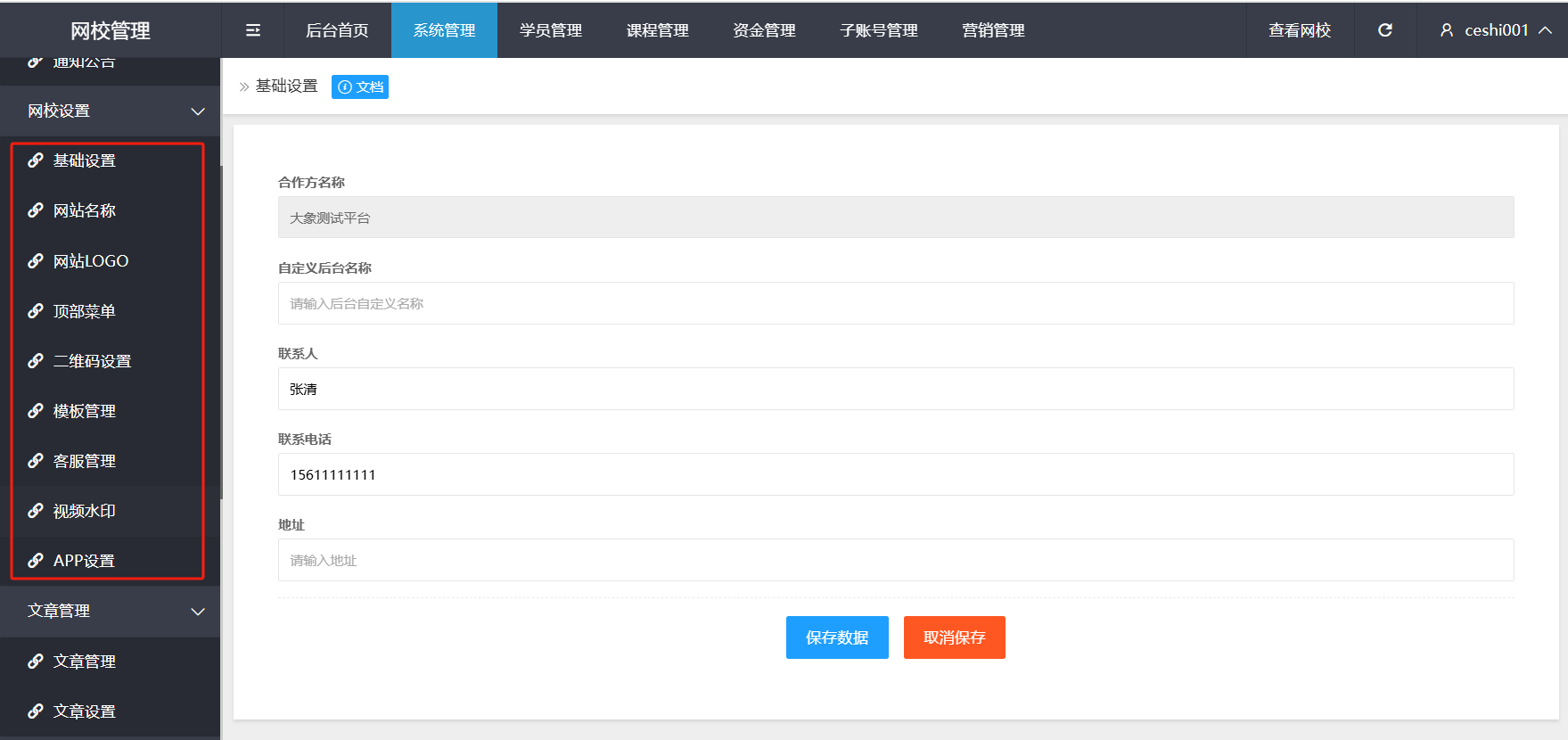Open the 后台首页 tab

click(x=337, y=30)
